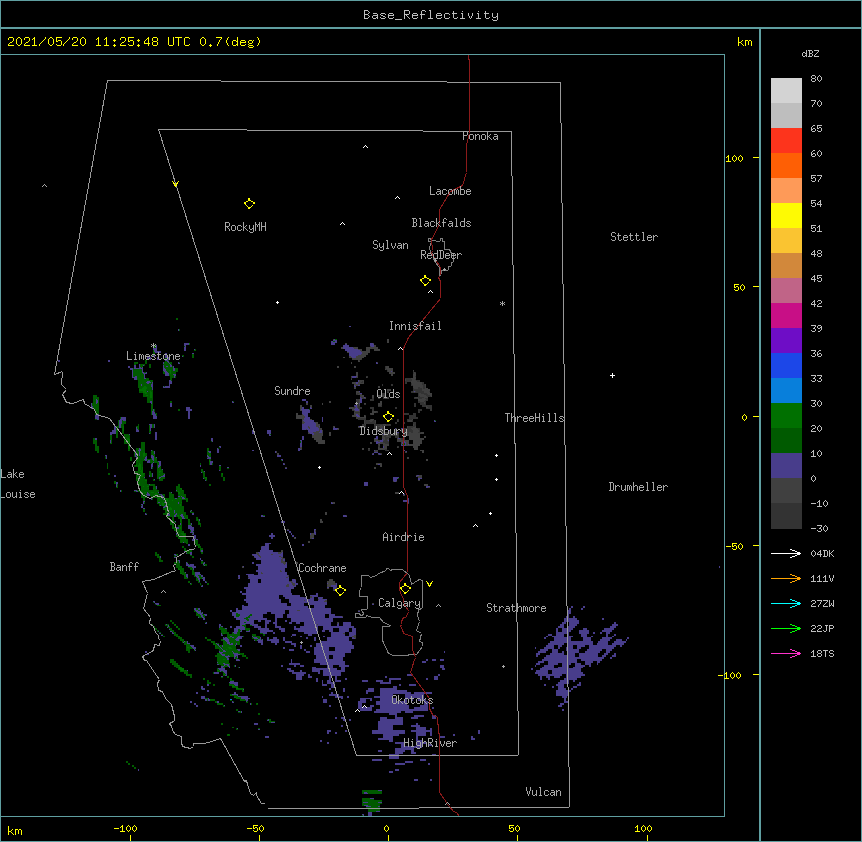Screen dimensions: 862x842
Task: Click the yellow diamond marker between Olds and Didsbury
Action: (388, 416)
